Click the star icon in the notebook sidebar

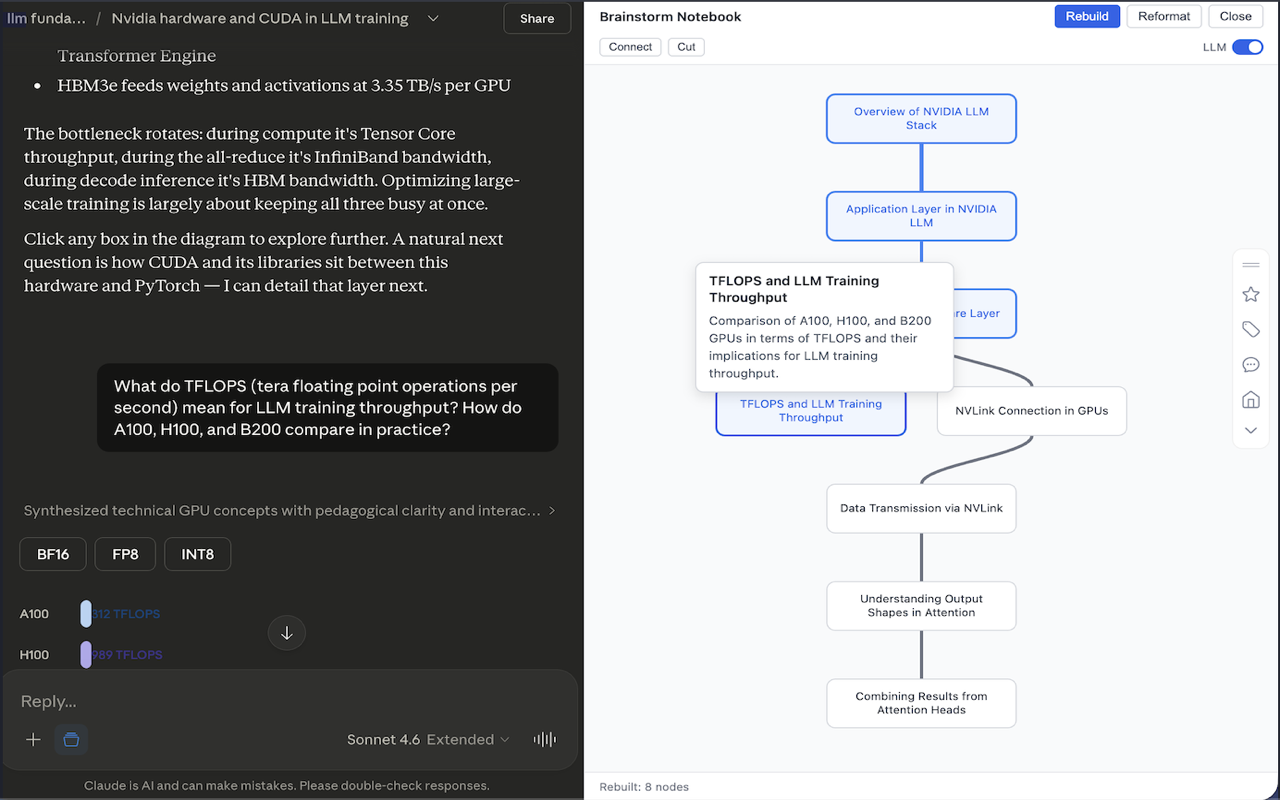(1251, 294)
